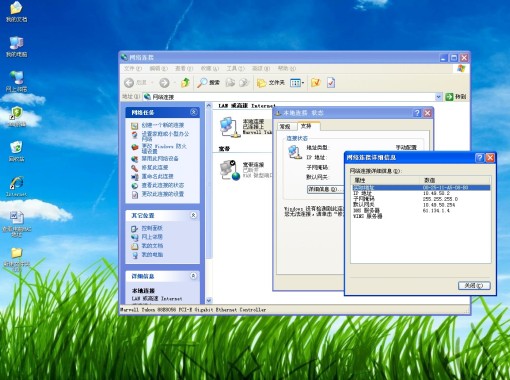Collapse the 网络任务 panel

(x=194, y=112)
